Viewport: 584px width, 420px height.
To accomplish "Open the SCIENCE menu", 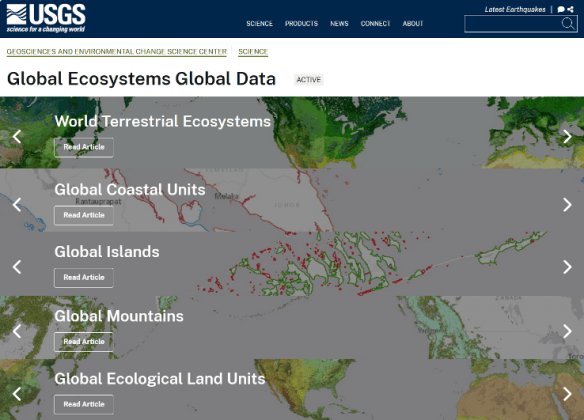I will click(259, 23).
